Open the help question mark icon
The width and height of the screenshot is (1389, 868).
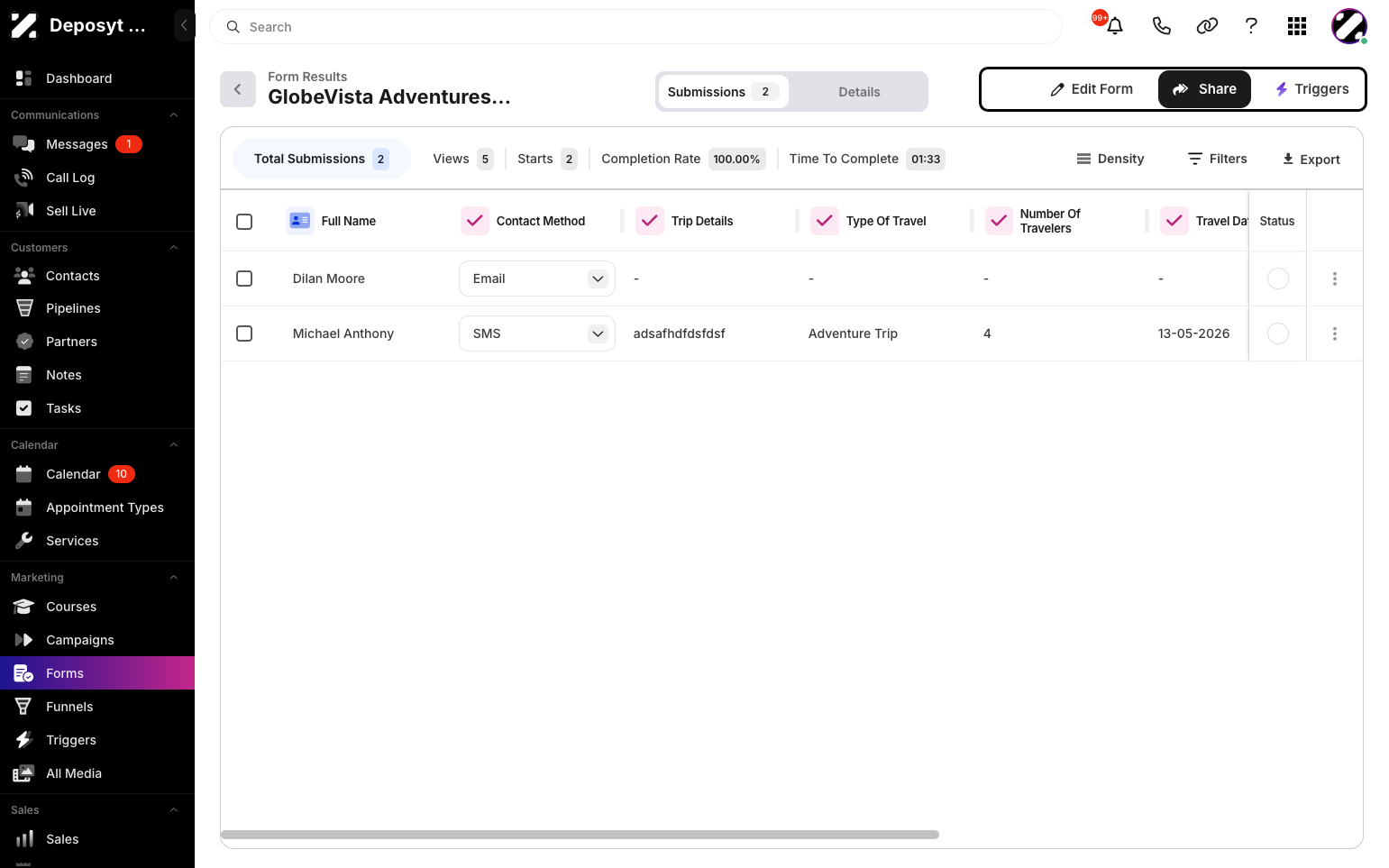tap(1251, 26)
